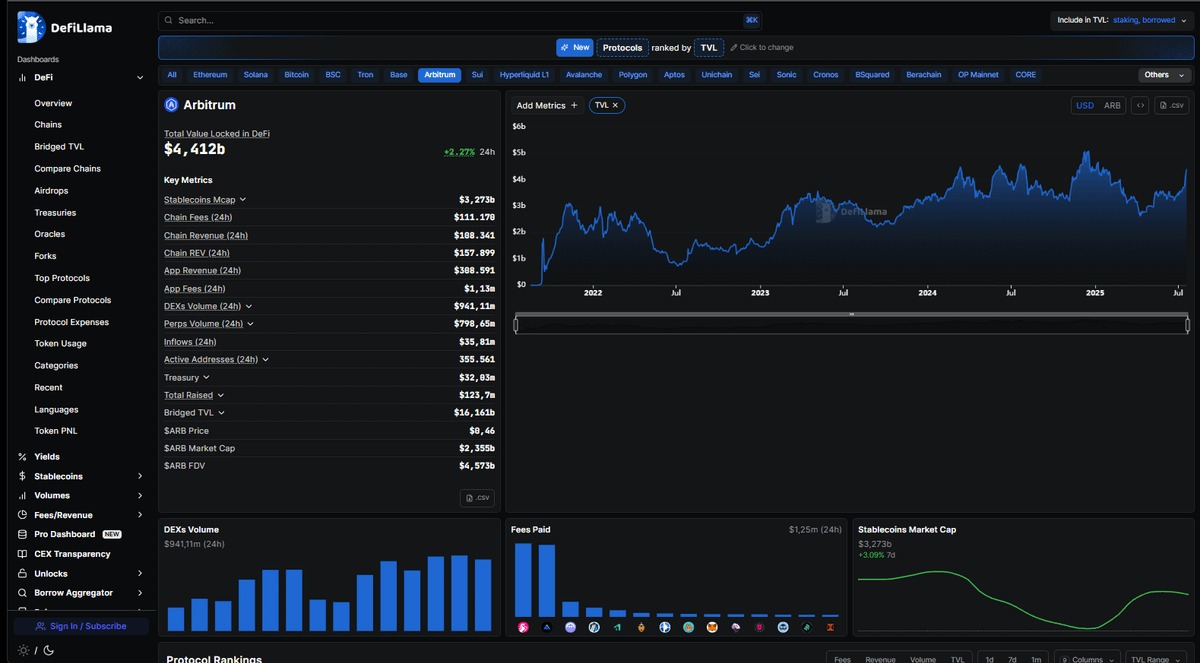Image resolution: width=1200 pixels, height=663 pixels.
Task: Switch chart denomination to USD
Action: click(x=1084, y=105)
